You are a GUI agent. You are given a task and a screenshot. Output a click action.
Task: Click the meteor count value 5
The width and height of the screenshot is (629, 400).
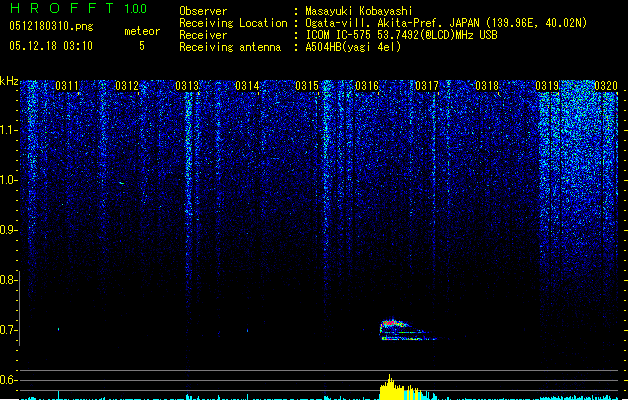tap(142, 46)
